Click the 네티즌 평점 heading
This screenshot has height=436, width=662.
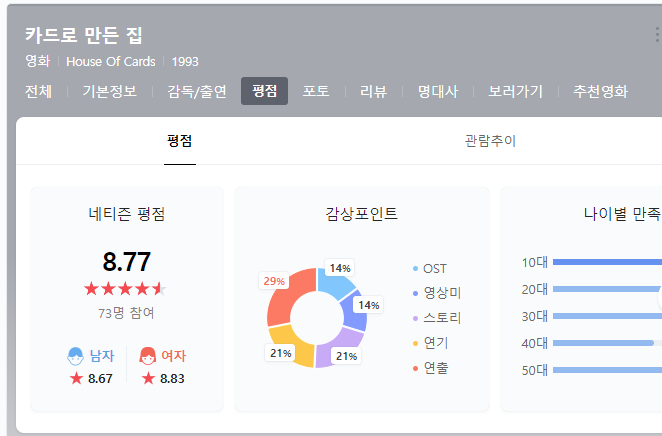point(127,214)
